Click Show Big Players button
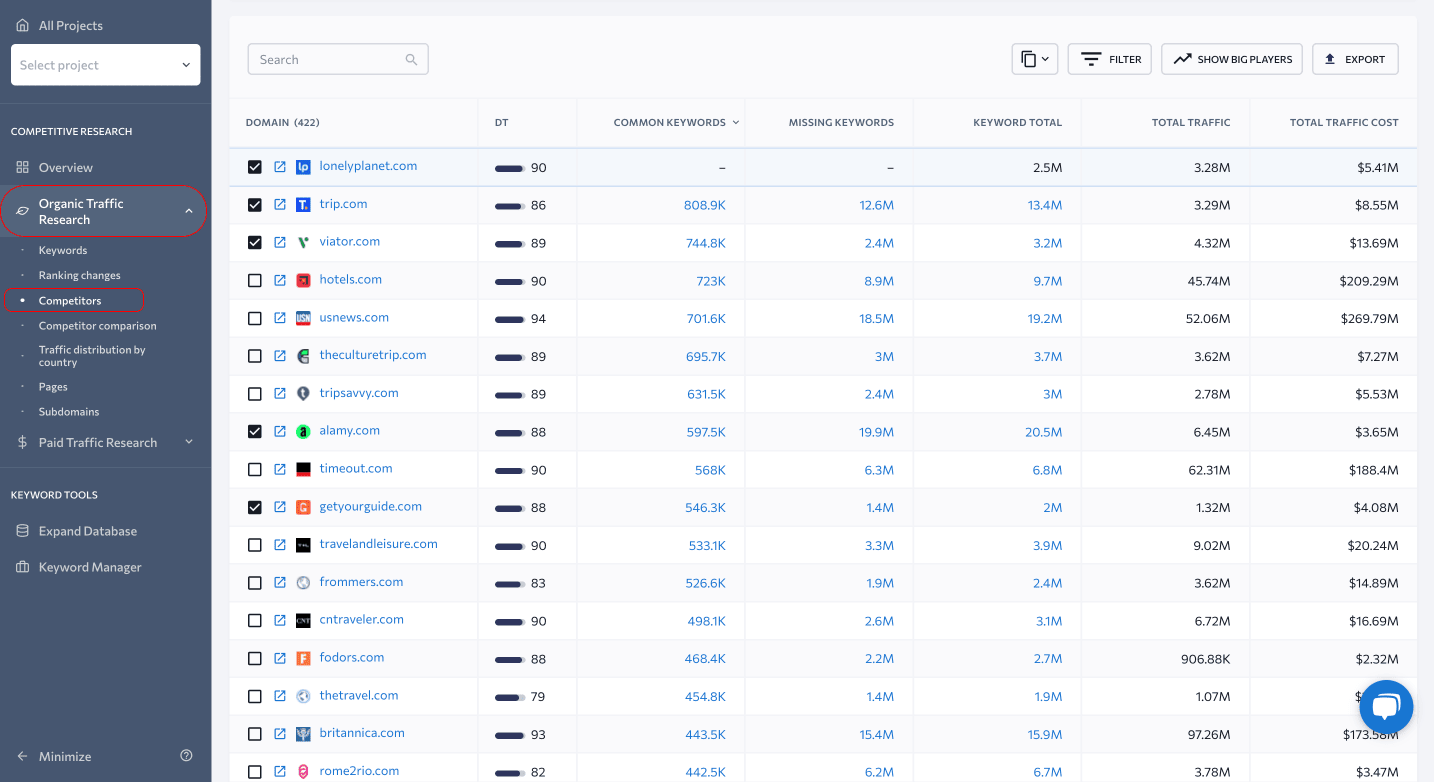The height and width of the screenshot is (782, 1434). tap(1232, 59)
